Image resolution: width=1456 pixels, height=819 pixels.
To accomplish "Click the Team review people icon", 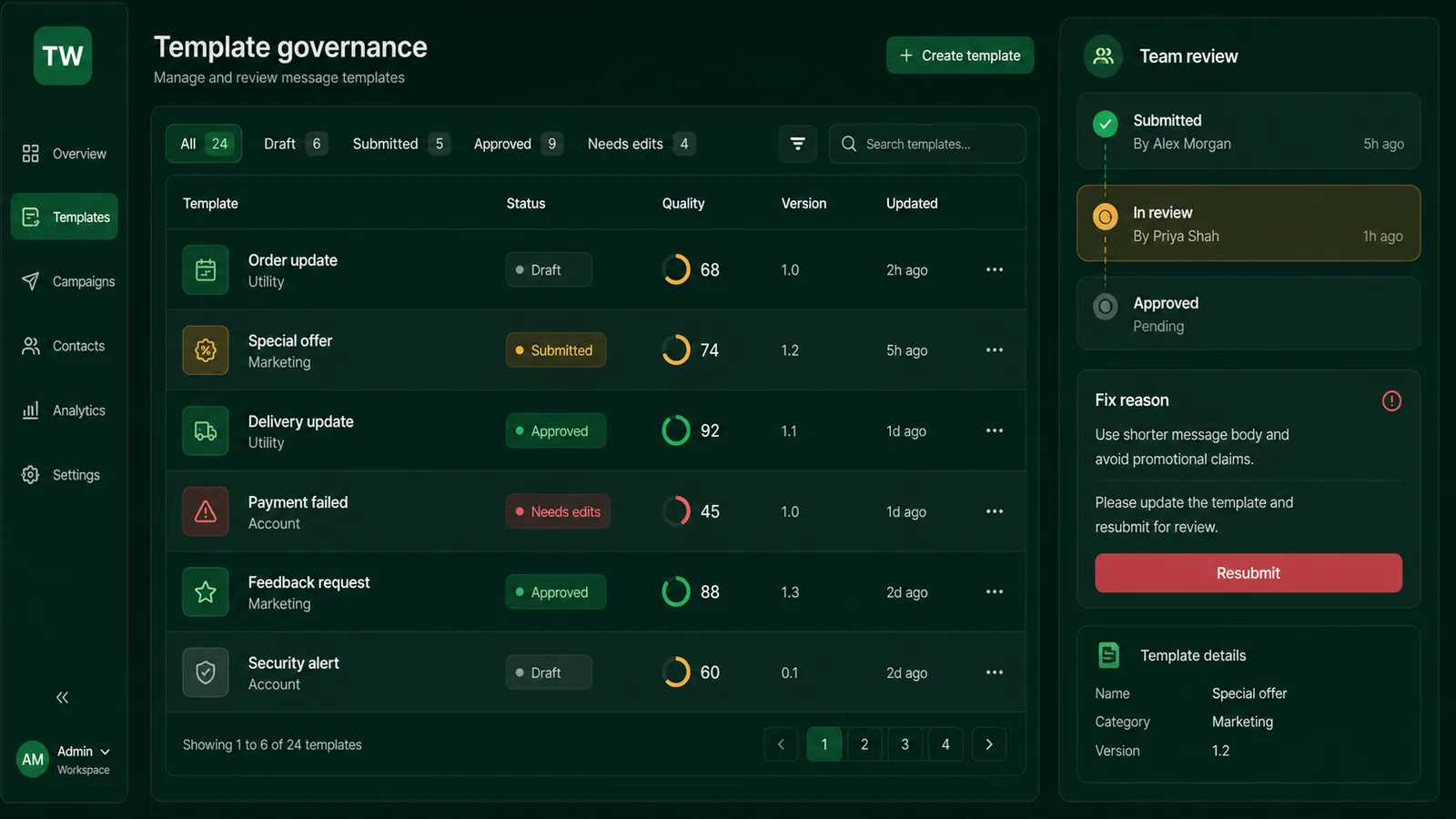I will point(1104,56).
